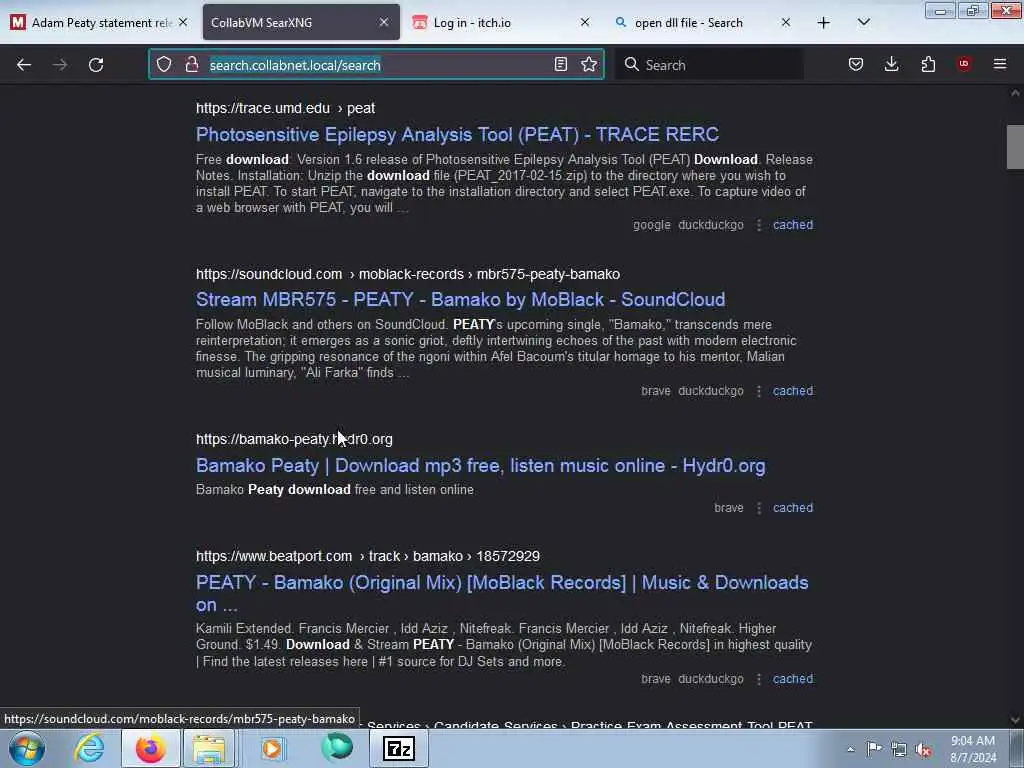Open Windows Media Player taskbar icon
Viewport: 1024px width, 768px height.
pyautogui.click(x=272, y=748)
